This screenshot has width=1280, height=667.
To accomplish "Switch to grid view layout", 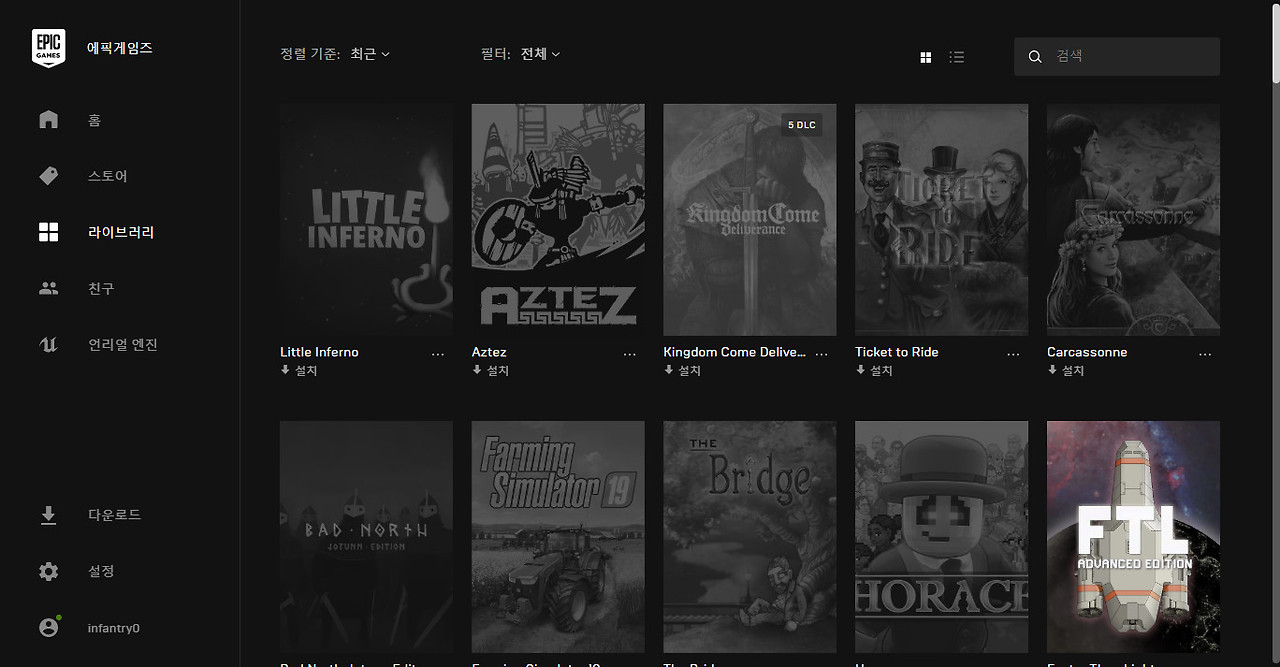I will click(925, 58).
